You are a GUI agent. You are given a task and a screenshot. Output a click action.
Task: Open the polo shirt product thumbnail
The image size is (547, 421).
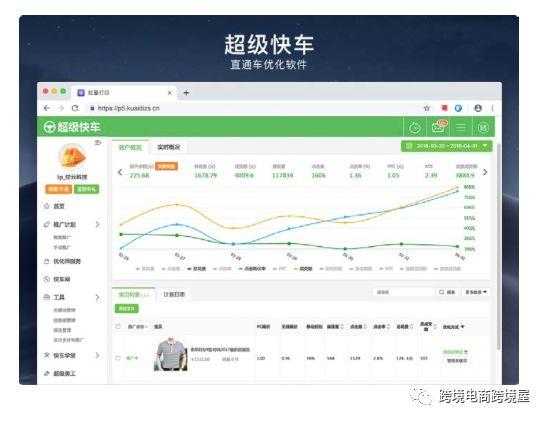pyautogui.click(x=171, y=355)
